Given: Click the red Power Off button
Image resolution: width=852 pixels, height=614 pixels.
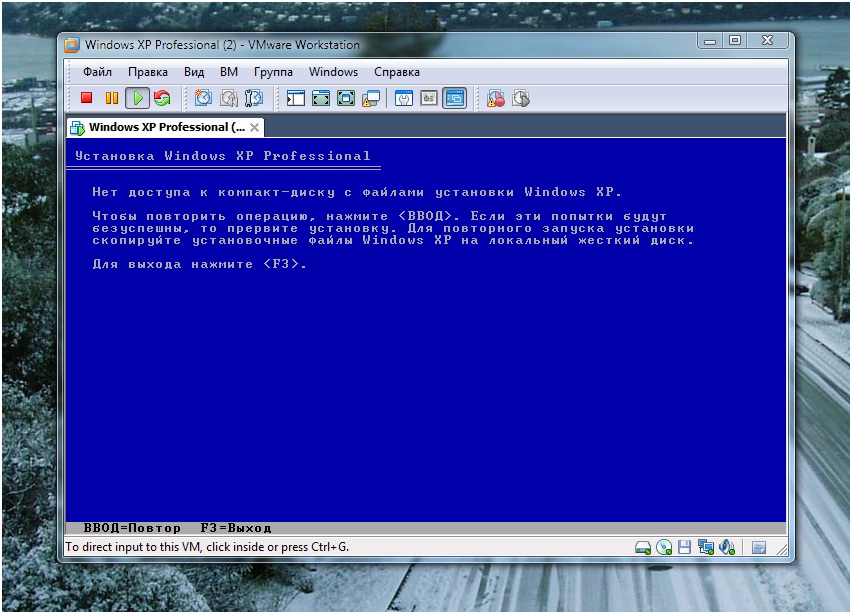Looking at the screenshot, I should pos(86,98).
